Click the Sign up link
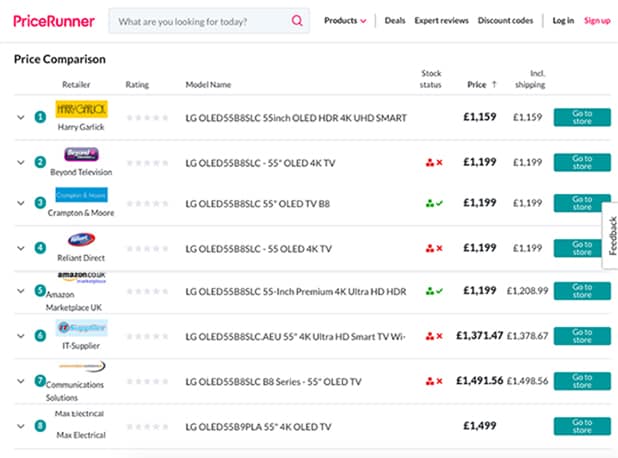This screenshot has height=458, width=618. coord(597,20)
